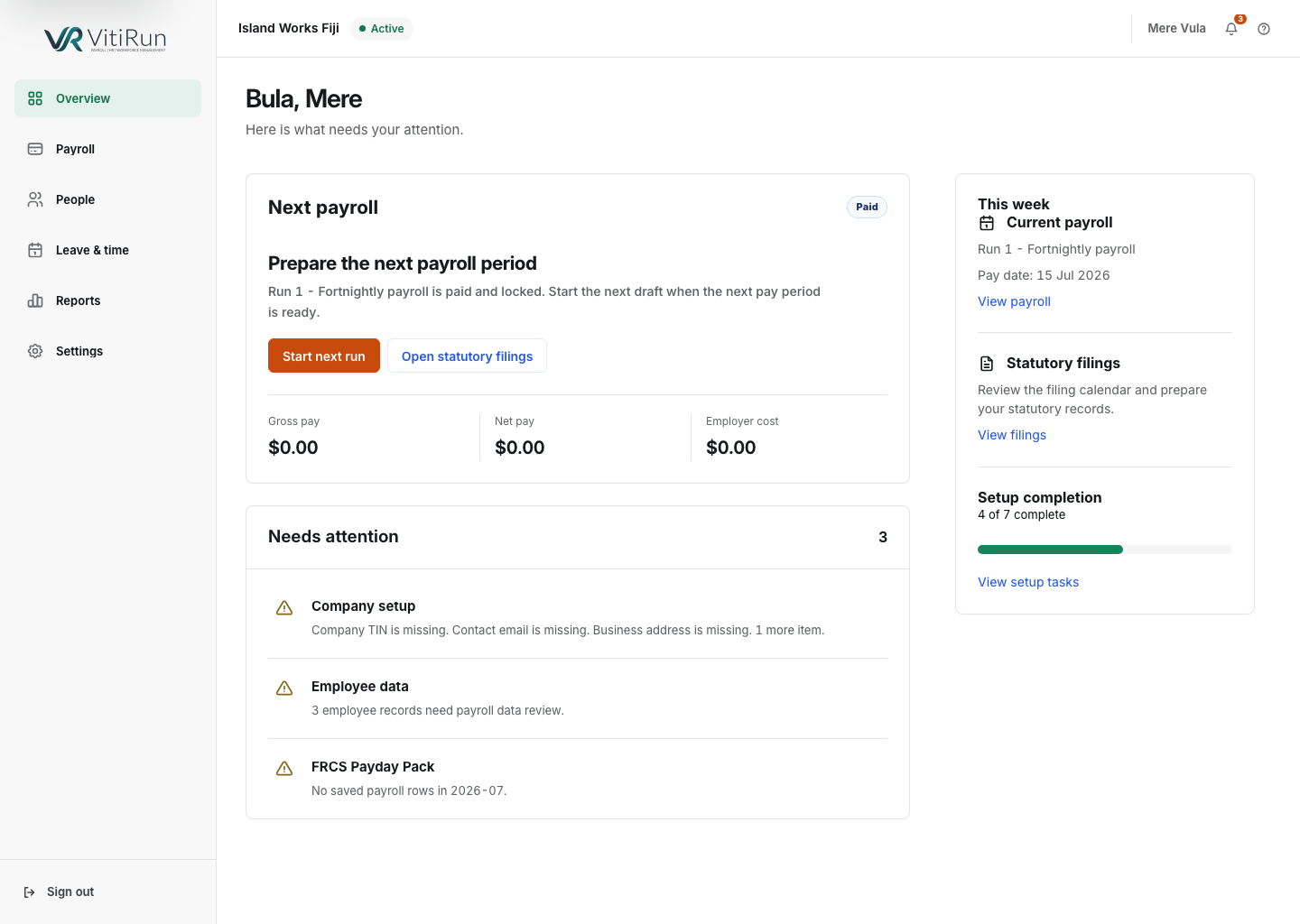Click the Start next run button
The width and height of the screenshot is (1300, 924).
[324, 356]
